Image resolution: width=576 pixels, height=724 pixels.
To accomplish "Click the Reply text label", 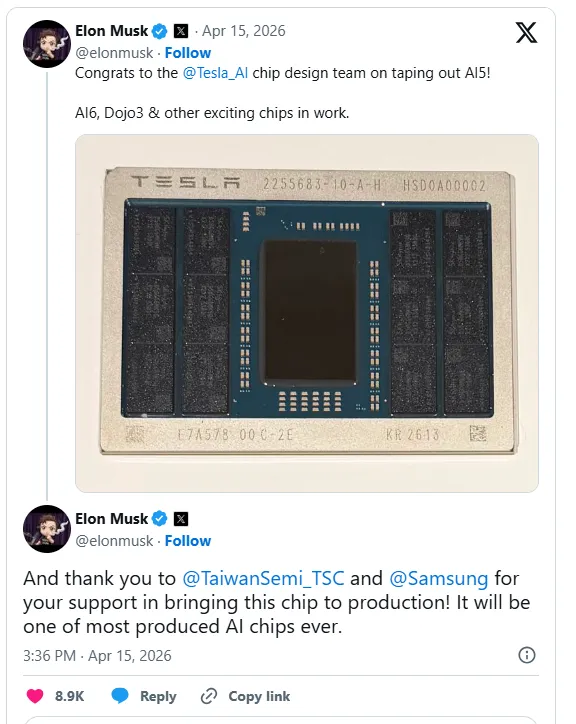I will [158, 696].
